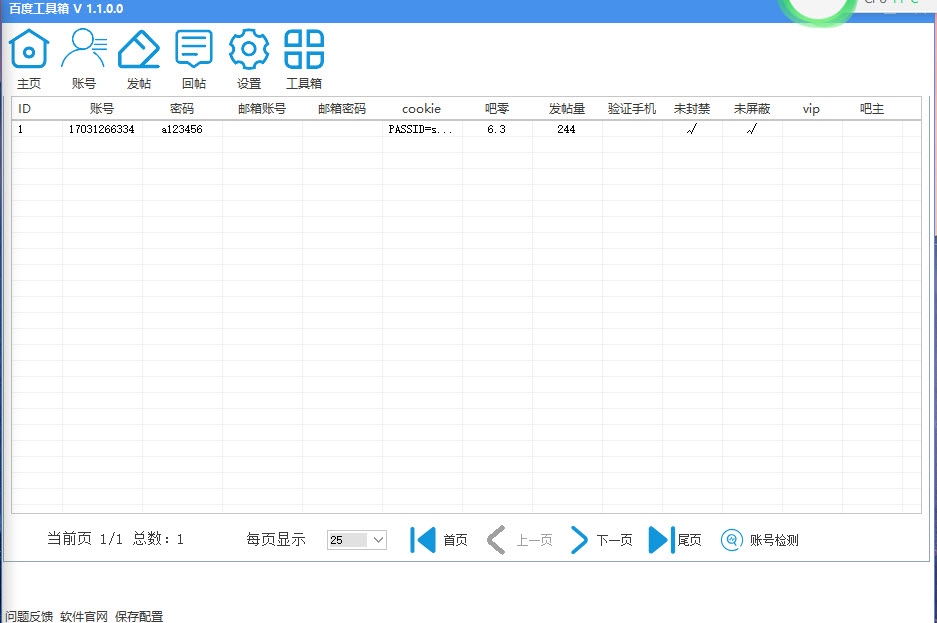Image resolution: width=937 pixels, height=623 pixels.
Task: Click the 百度工具箱 V 1.1.0.0 title
Action: tap(66, 9)
